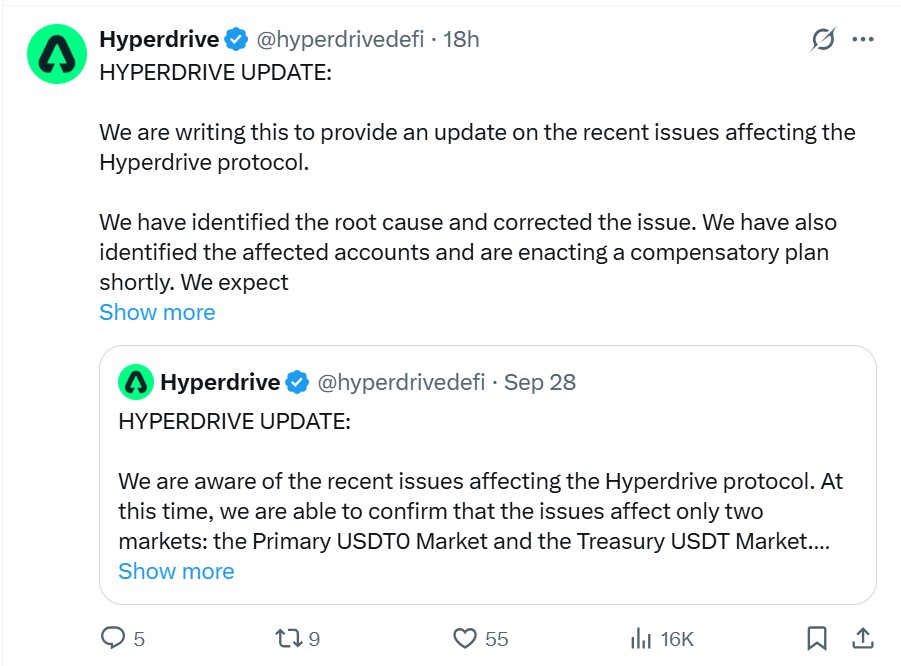
Task: Bookmark this Hyperdrive post
Action: pyautogui.click(x=817, y=638)
